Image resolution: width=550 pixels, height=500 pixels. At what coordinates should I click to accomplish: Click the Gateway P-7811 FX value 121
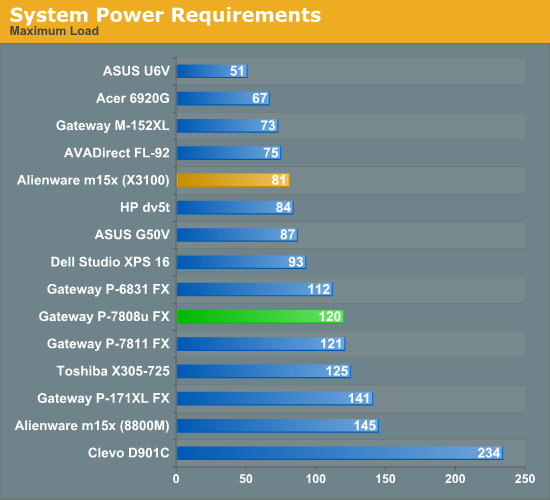[x=331, y=344]
